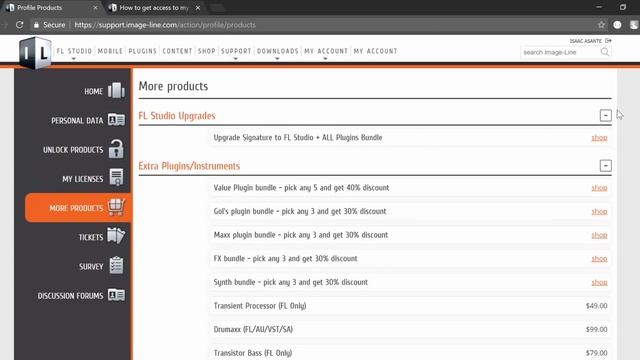Screen dimensions: 640x360
Task: Click the Image-Line IL logo
Action: tap(35, 53)
